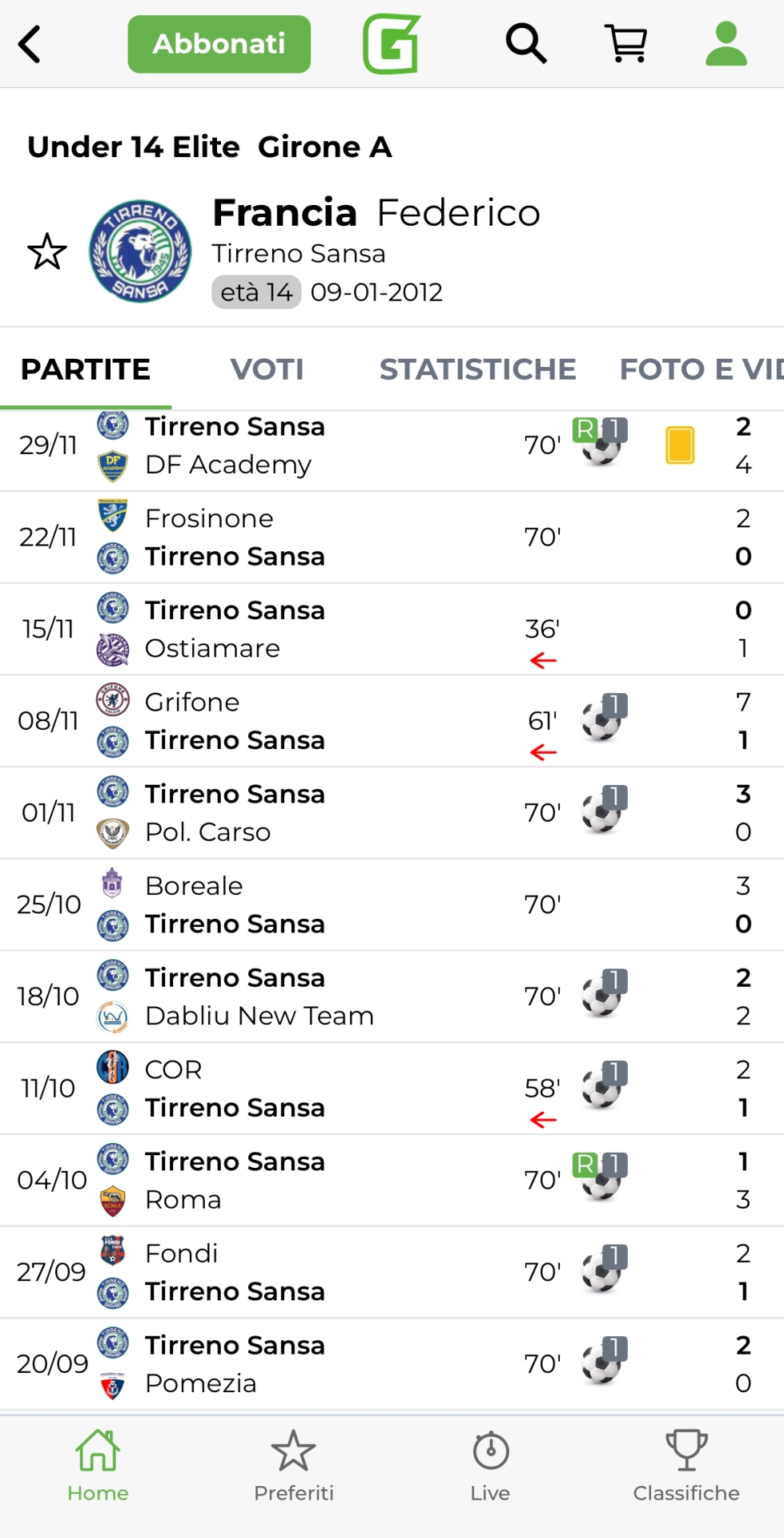The height and width of the screenshot is (1538, 784).
Task: Select the PARTITE tab
Action: tap(86, 369)
